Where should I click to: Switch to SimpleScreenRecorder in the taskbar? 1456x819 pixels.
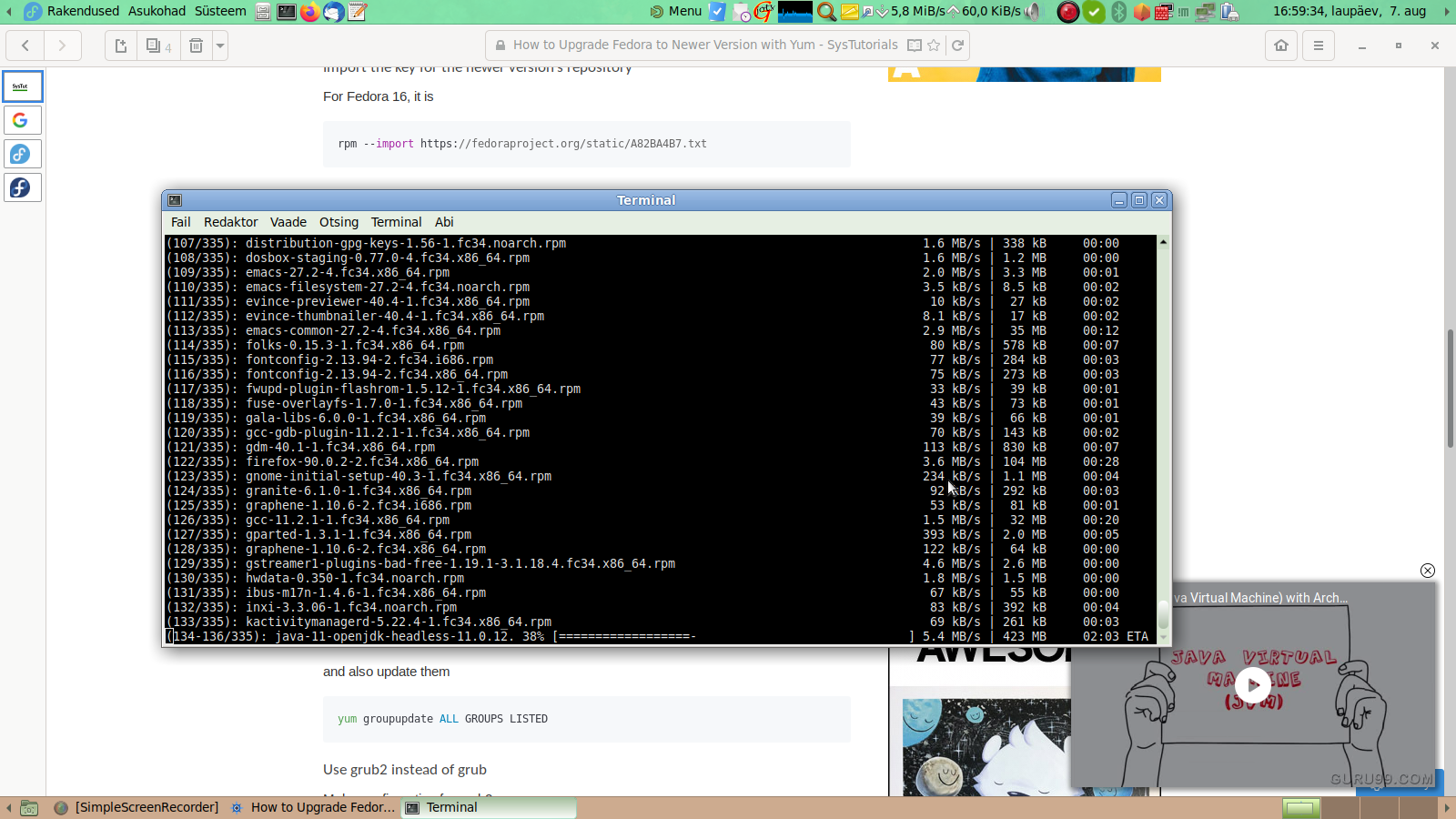tap(136, 807)
